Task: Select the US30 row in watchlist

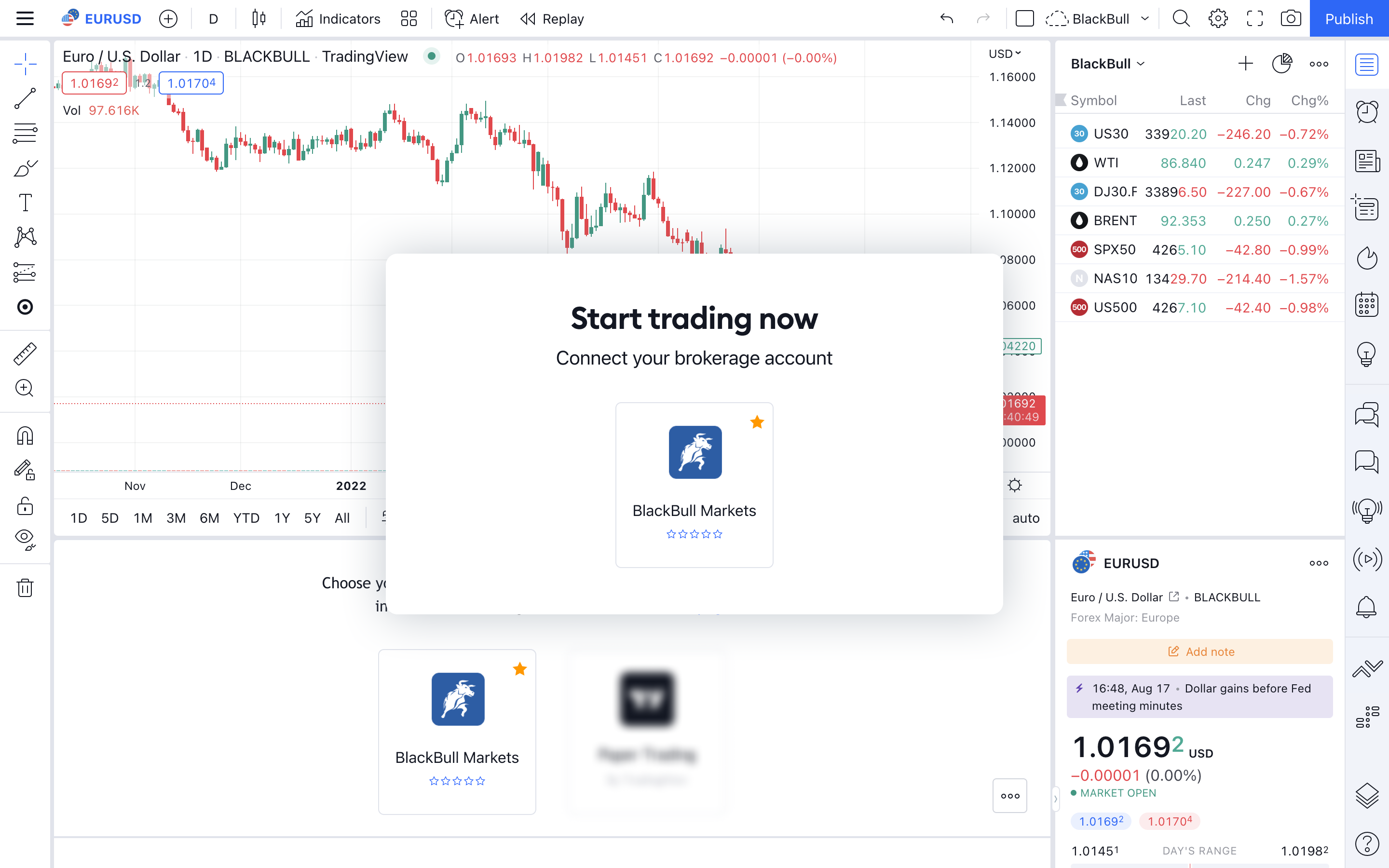Action: coord(1199,134)
